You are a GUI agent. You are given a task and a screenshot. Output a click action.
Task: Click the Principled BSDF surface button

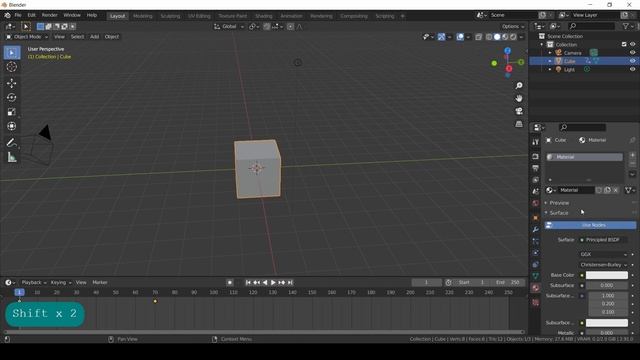(603, 240)
